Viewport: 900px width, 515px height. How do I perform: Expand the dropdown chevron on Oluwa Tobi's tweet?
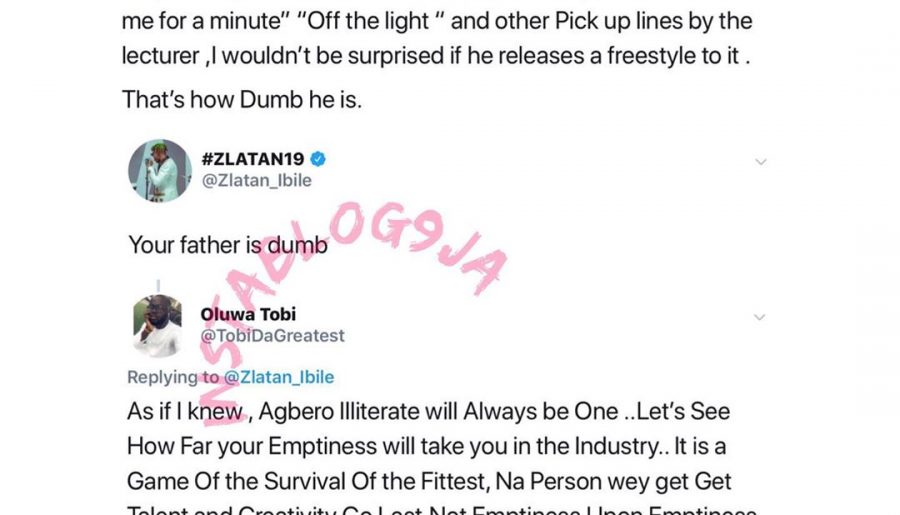point(759,317)
